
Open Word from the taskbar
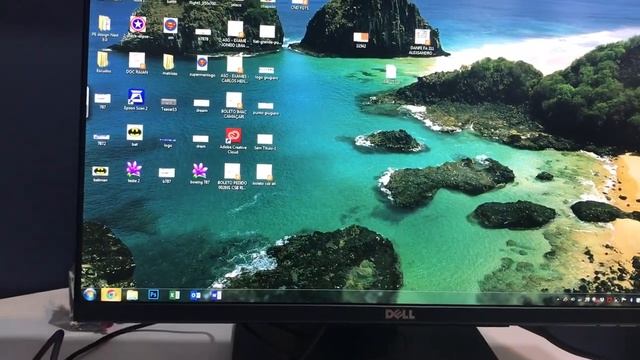(216, 295)
